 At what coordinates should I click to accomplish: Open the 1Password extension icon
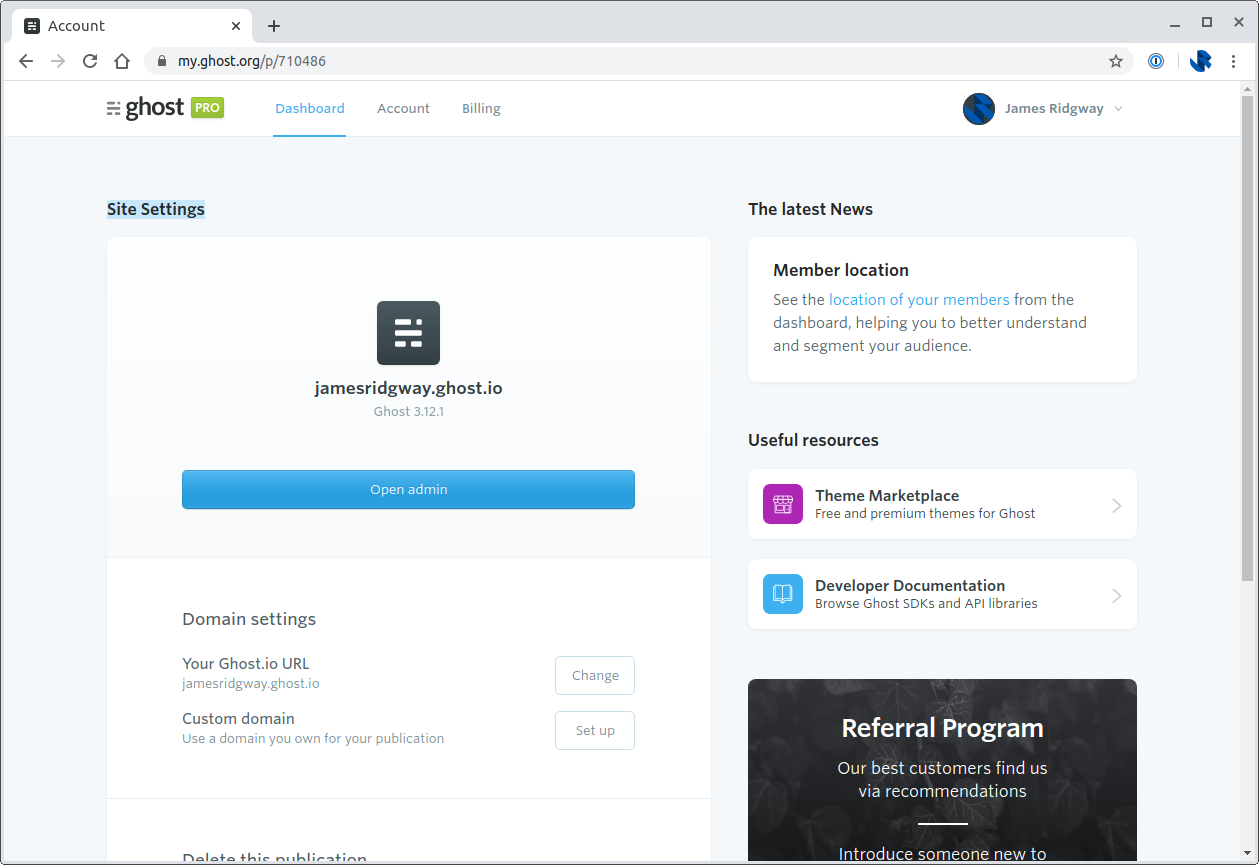[1156, 61]
